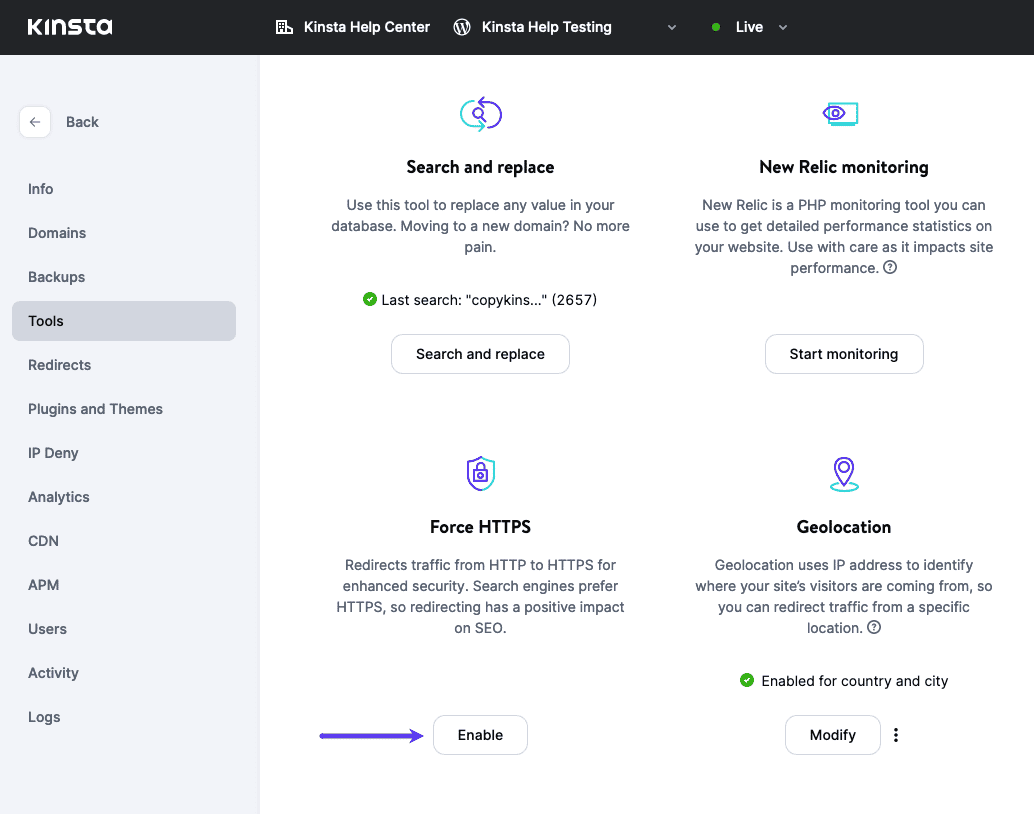Click the Start monitoring button
This screenshot has height=814, width=1034.
click(x=843, y=353)
